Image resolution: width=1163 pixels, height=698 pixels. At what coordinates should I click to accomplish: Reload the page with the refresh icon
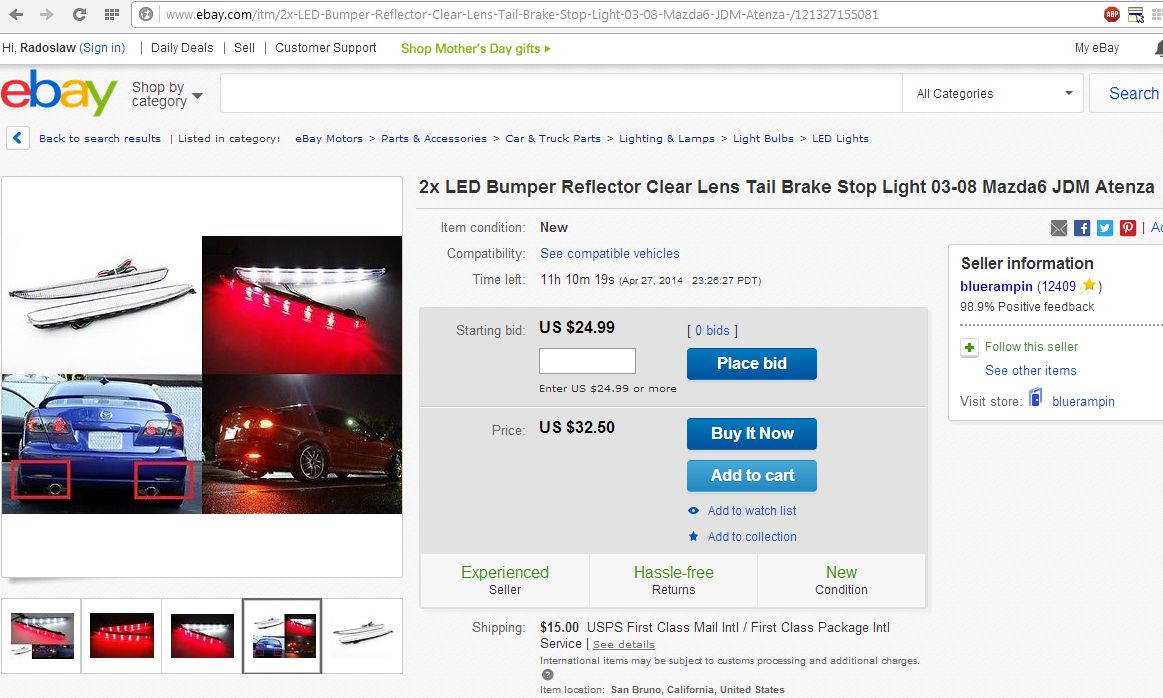[79, 15]
